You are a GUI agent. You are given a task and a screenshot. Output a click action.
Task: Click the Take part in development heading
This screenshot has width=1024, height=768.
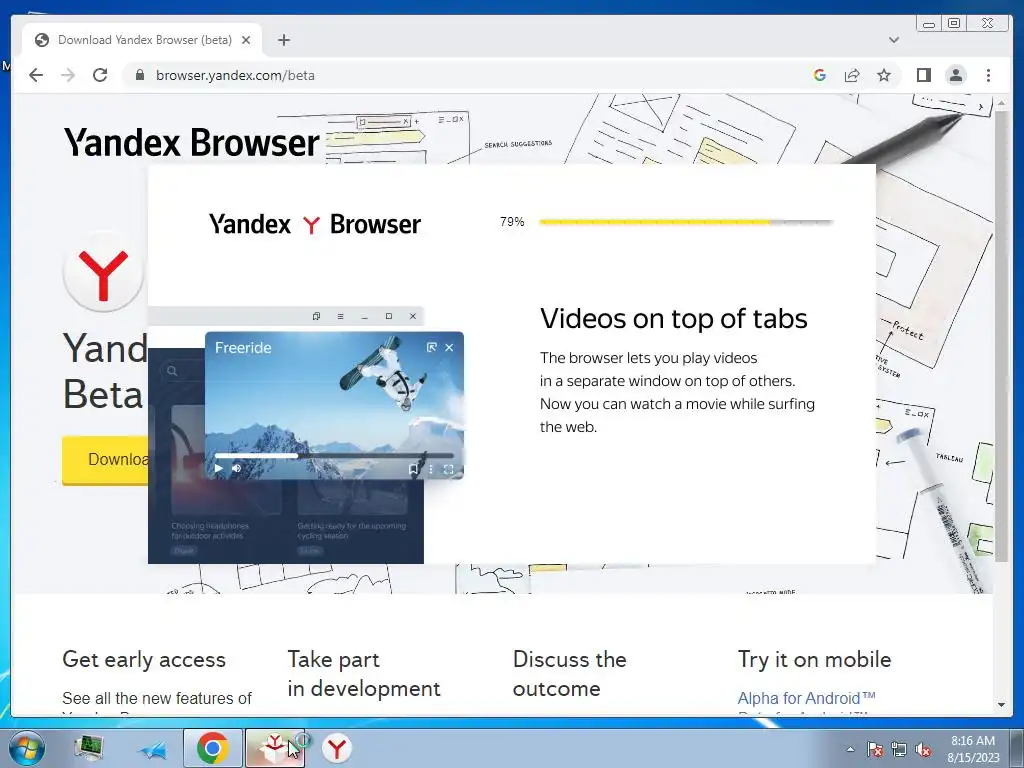pos(364,673)
